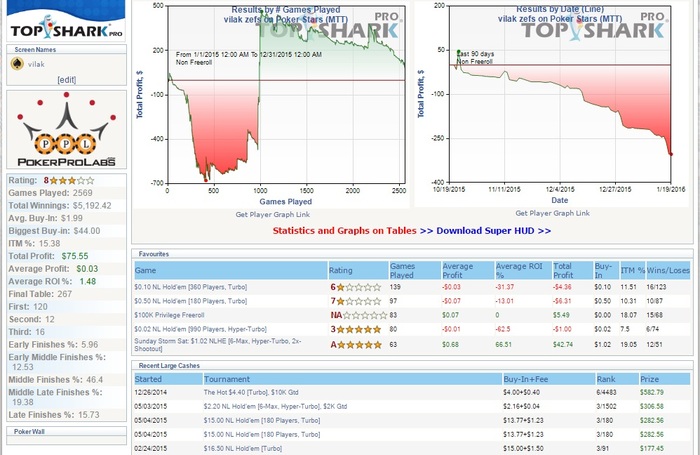The height and width of the screenshot is (455, 700).
Task: Open $2.20 NL Hold'em 6-Max Hyper-Turbo tournament
Action: [x=275, y=406]
